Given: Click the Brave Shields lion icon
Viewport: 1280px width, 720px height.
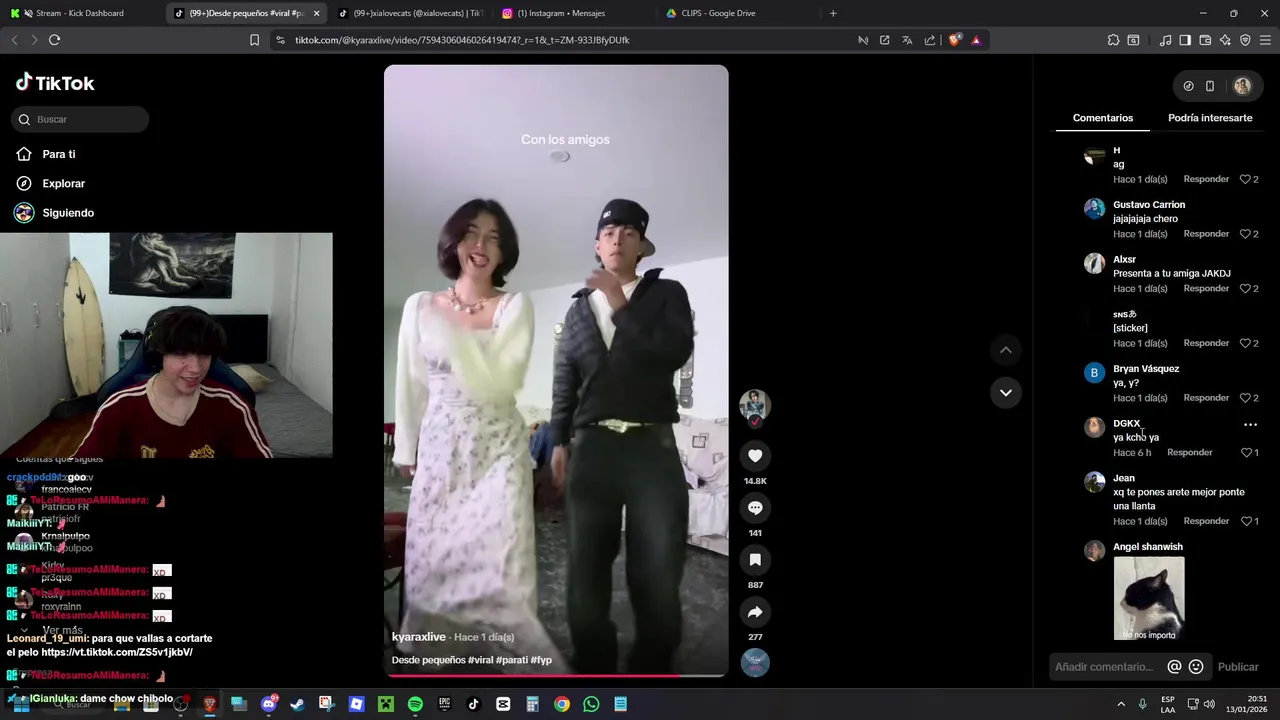Looking at the screenshot, I should tap(954, 40).
